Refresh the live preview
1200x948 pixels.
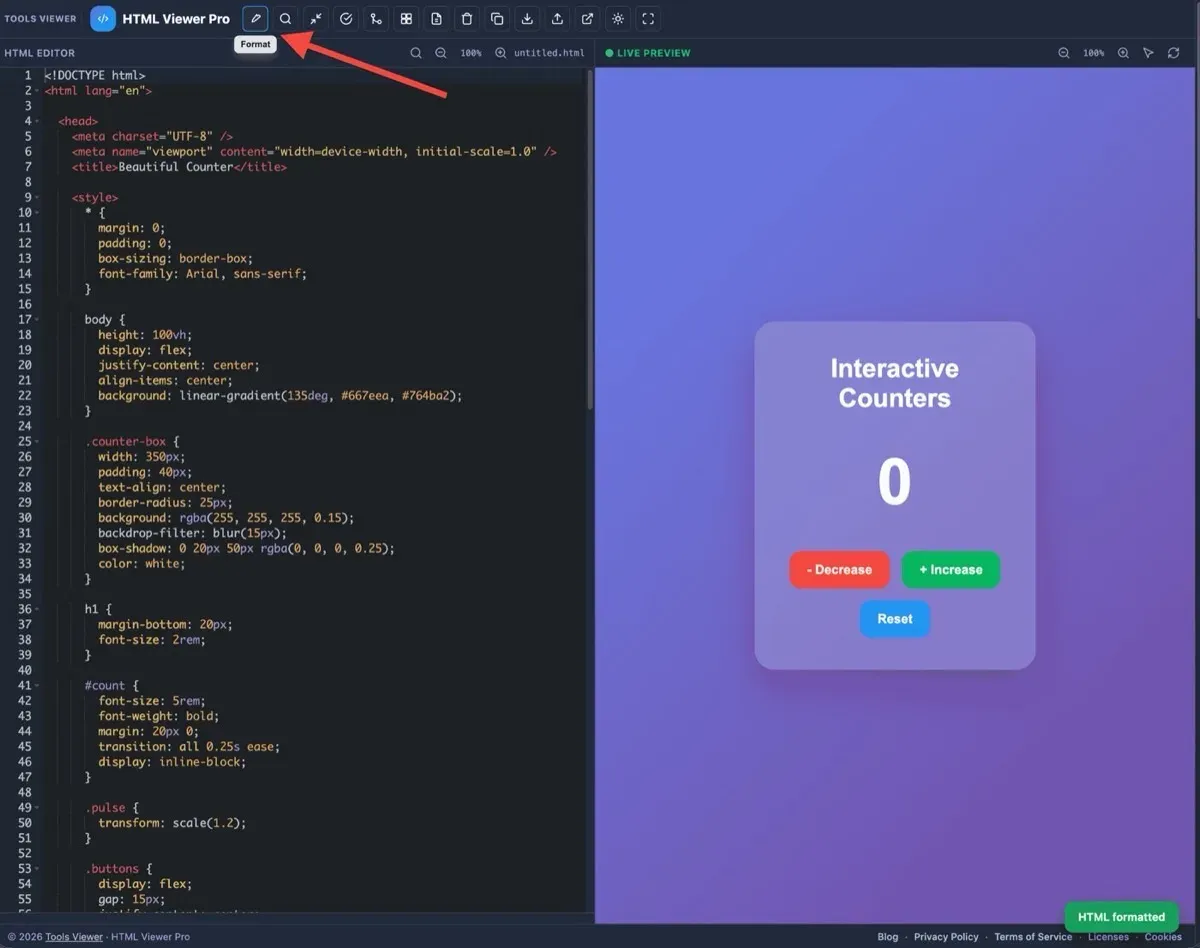point(1173,53)
